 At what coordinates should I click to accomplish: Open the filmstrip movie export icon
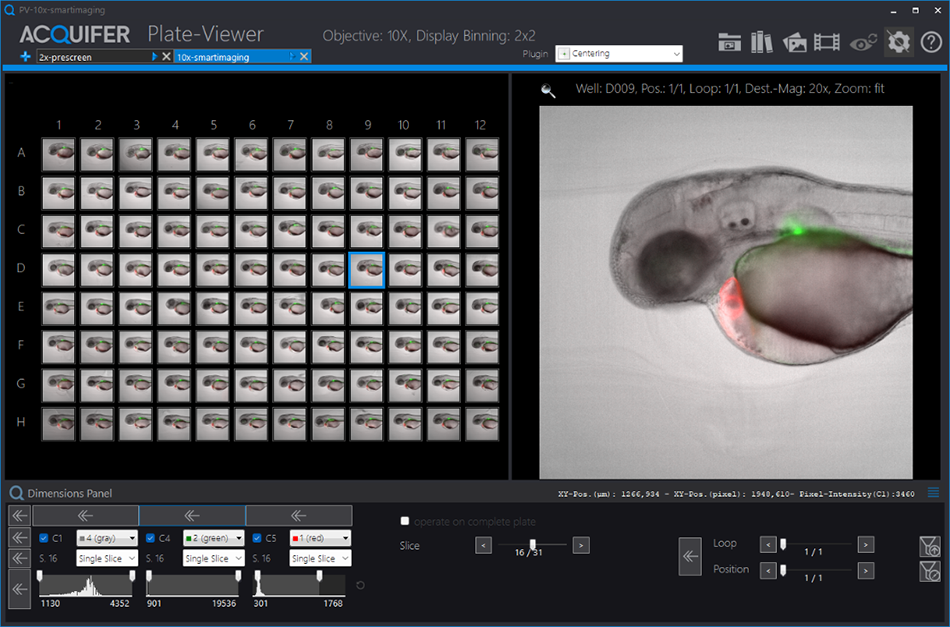pos(827,43)
